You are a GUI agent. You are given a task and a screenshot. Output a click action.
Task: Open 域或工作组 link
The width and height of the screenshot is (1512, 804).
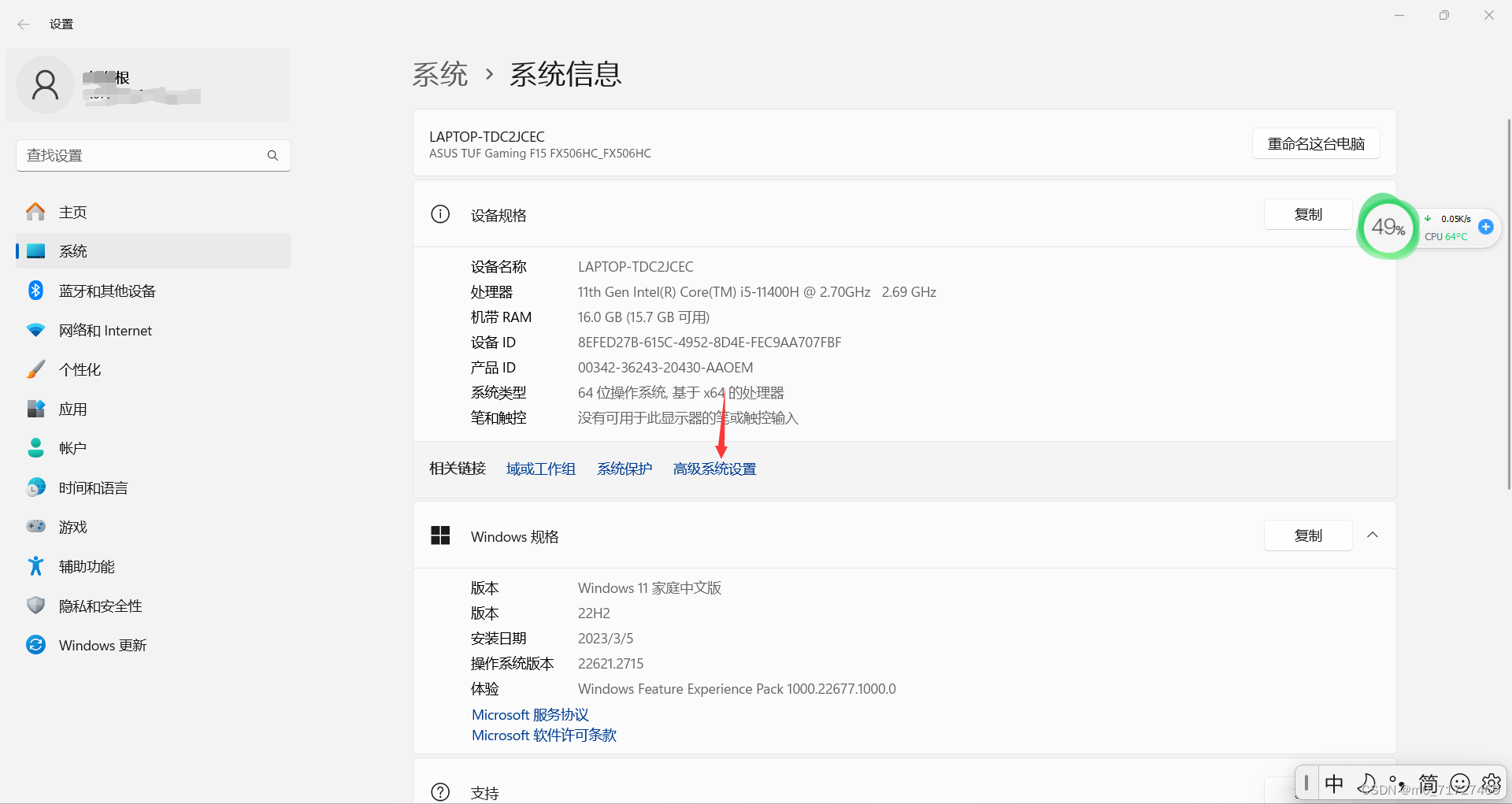tap(541, 469)
